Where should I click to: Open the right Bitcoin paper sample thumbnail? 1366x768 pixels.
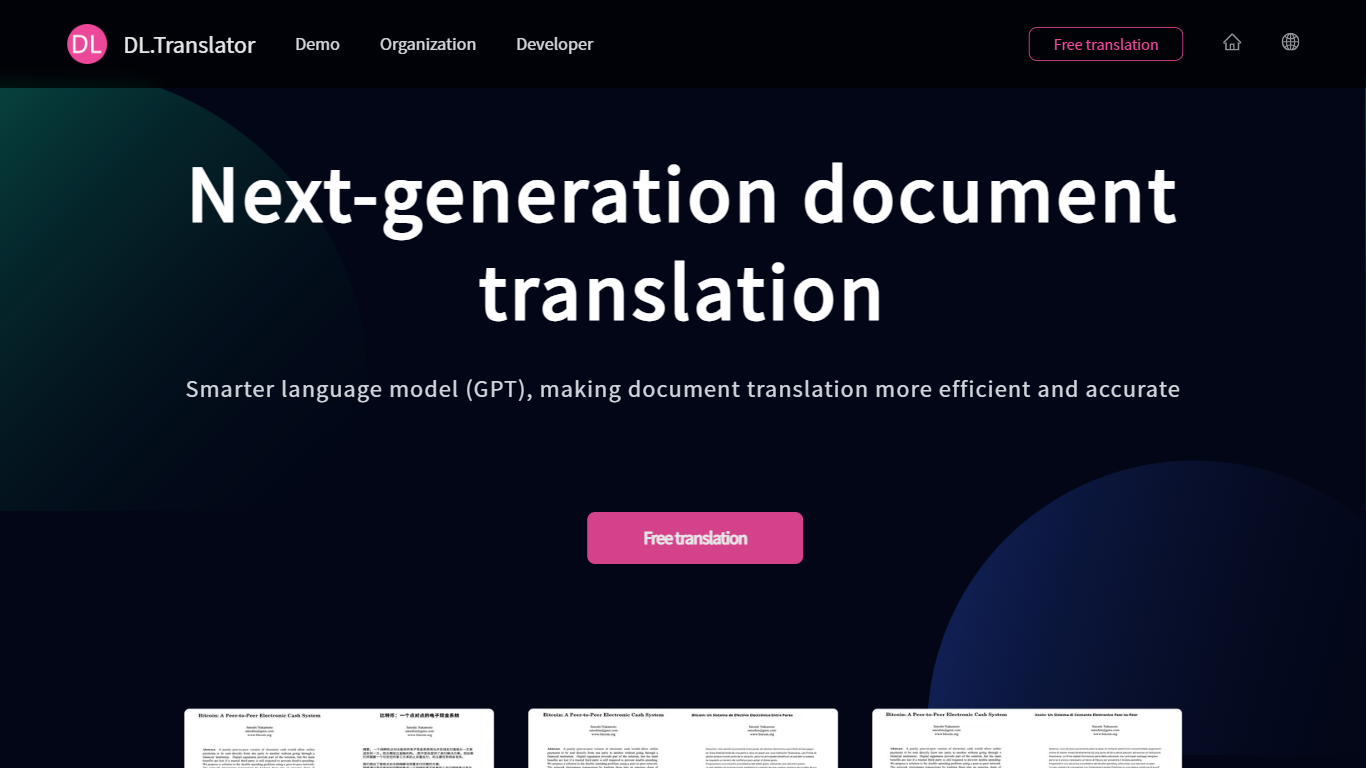click(x=1027, y=738)
